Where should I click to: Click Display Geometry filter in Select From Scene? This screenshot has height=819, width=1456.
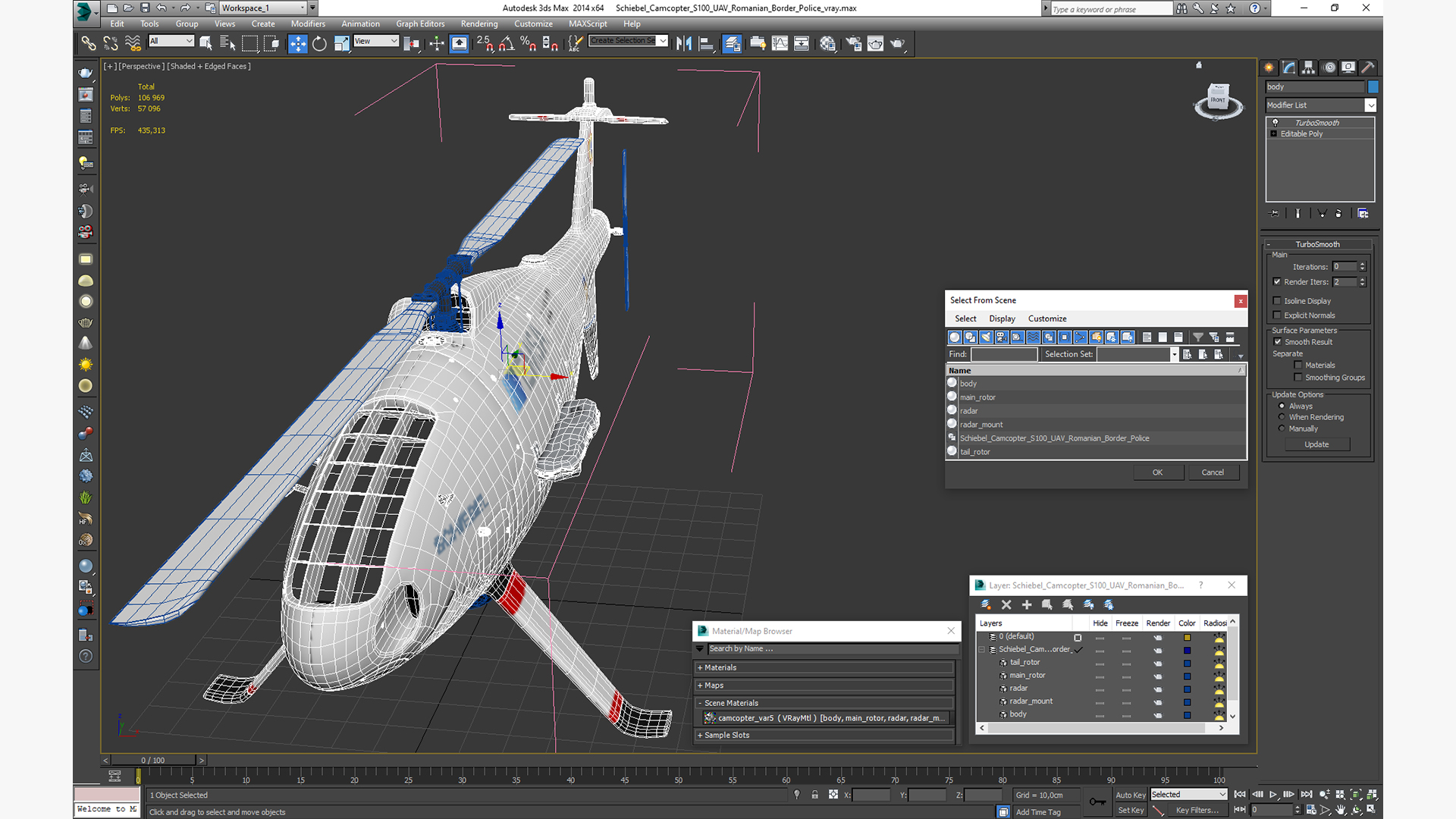pyautogui.click(x=955, y=337)
